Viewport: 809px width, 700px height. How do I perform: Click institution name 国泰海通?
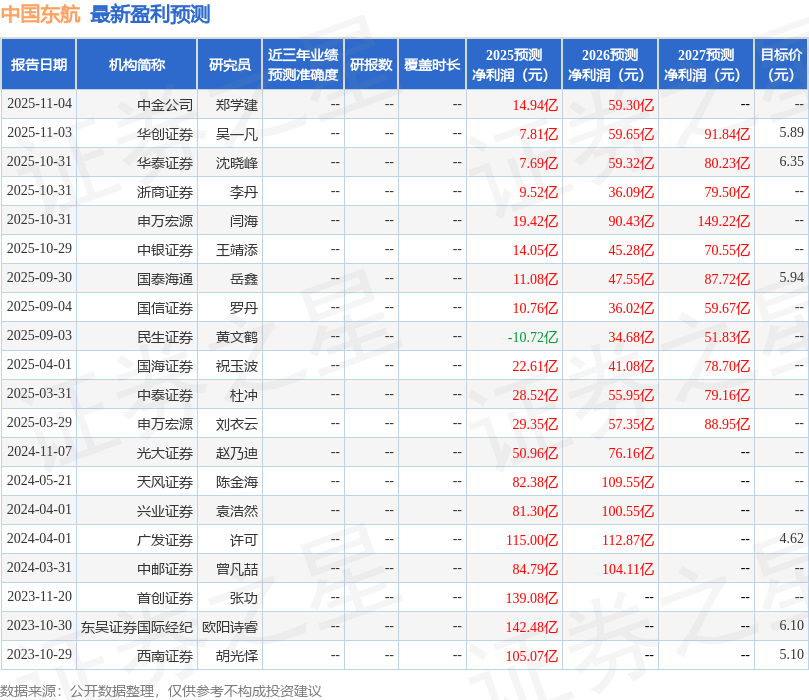tap(165, 279)
